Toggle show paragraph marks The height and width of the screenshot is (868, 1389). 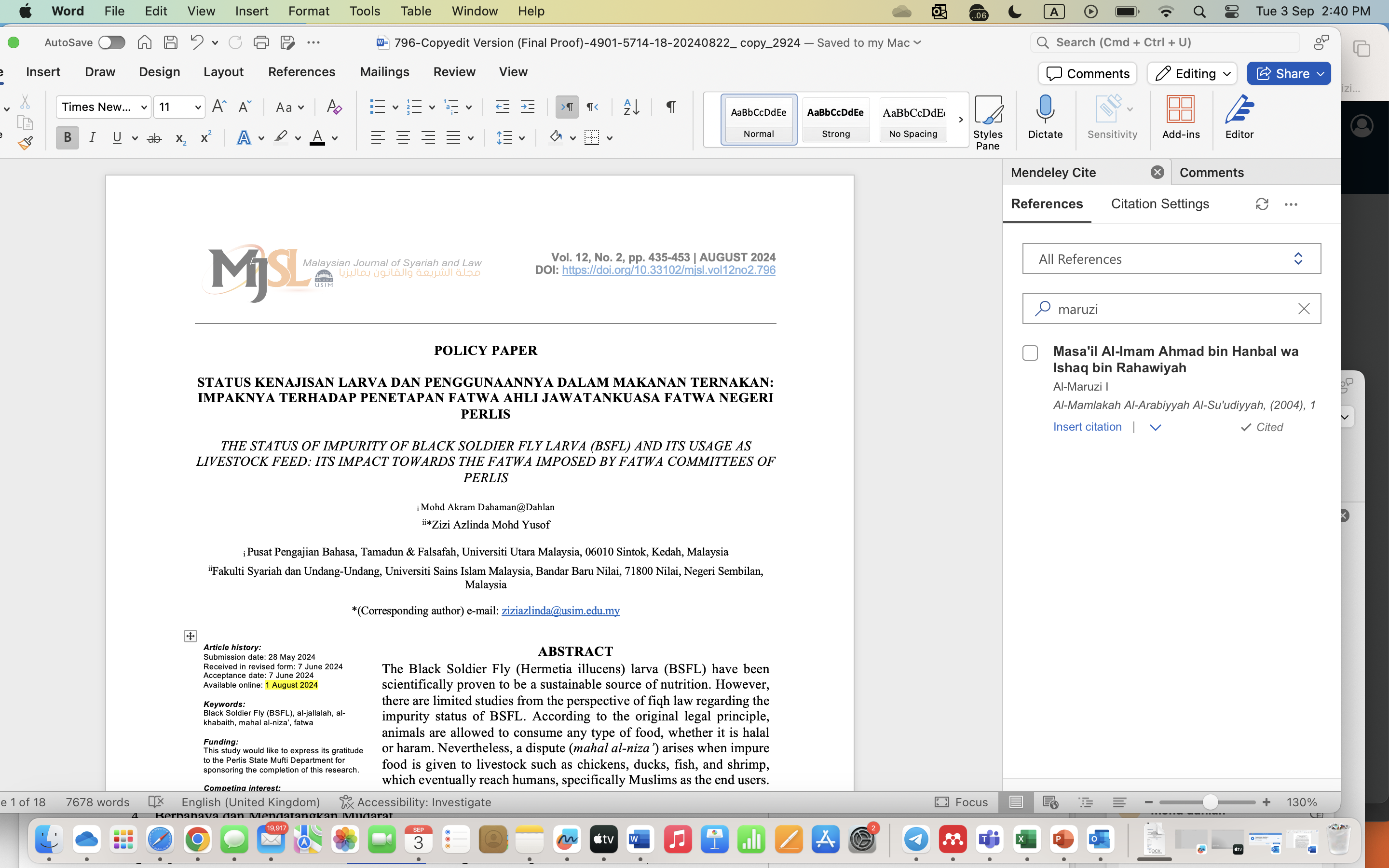(670, 107)
